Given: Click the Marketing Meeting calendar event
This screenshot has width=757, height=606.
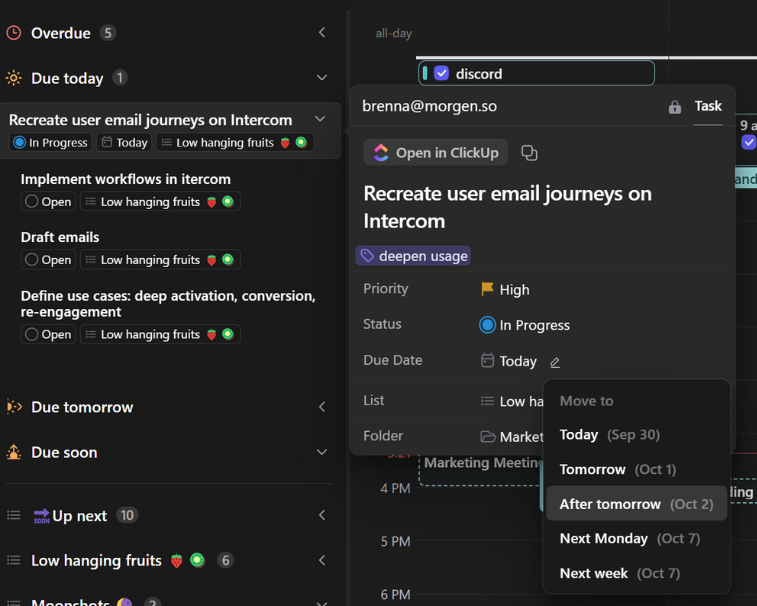Looking at the screenshot, I should pos(480,469).
